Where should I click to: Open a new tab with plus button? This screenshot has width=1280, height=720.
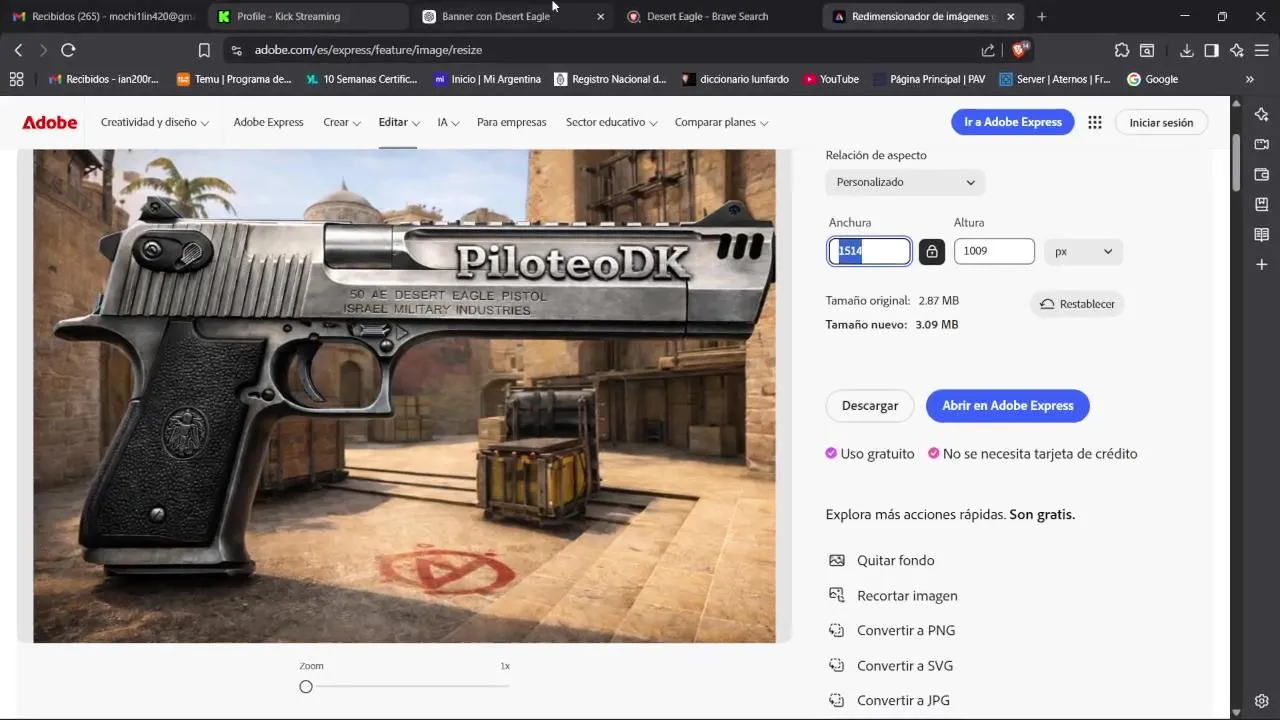pos(1042,17)
